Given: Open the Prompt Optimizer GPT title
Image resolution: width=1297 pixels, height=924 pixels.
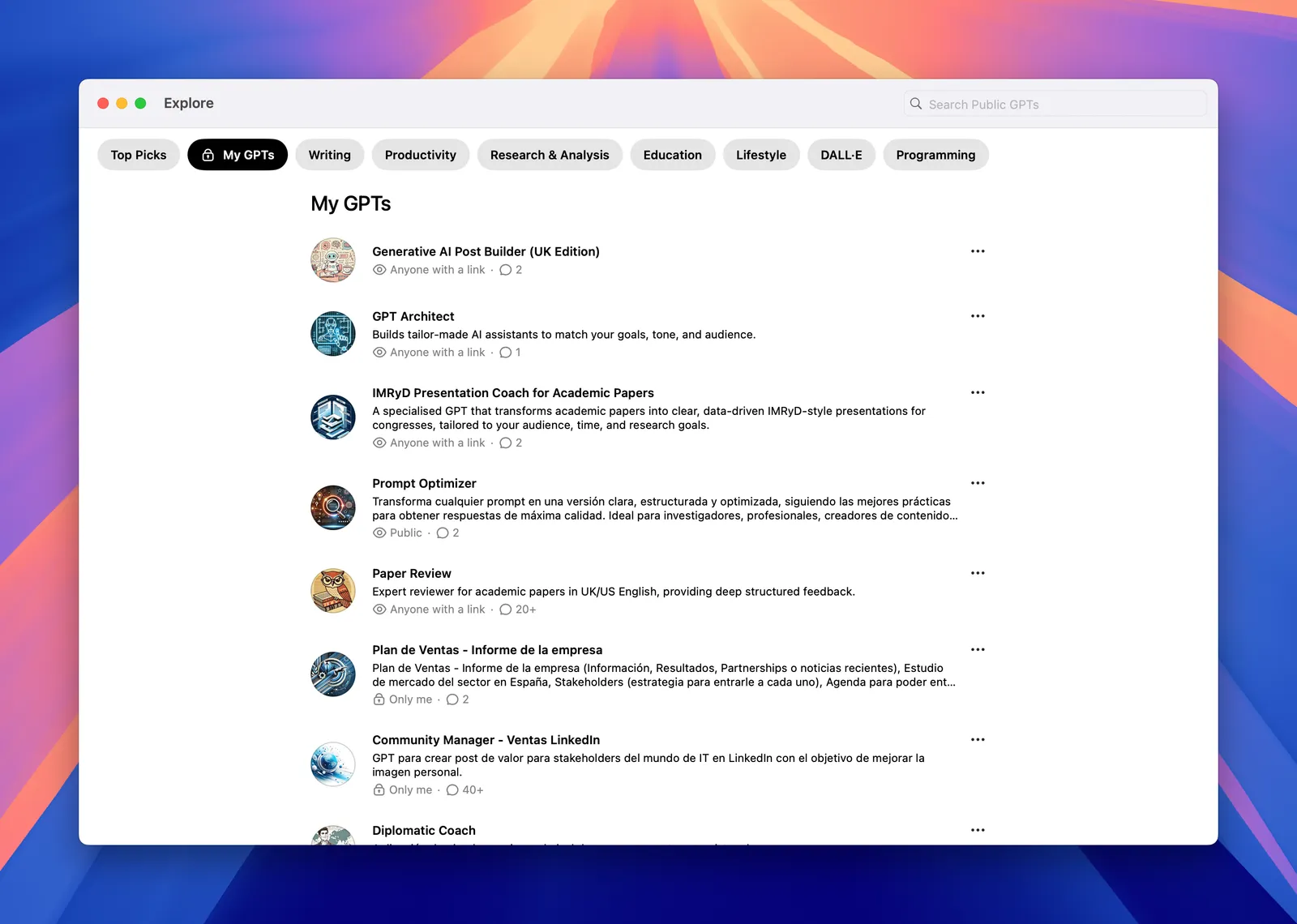Looking at the screenshot, I should coord(424,484).
